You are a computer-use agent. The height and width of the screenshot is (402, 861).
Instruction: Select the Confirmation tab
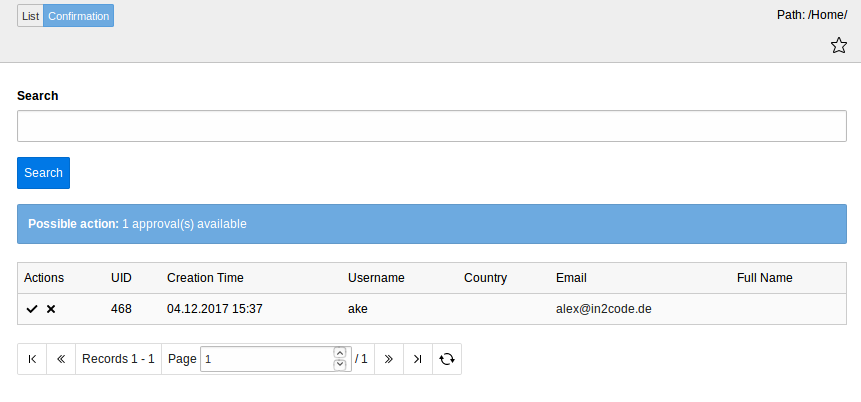pyautogui.click(x=79, y=16)
